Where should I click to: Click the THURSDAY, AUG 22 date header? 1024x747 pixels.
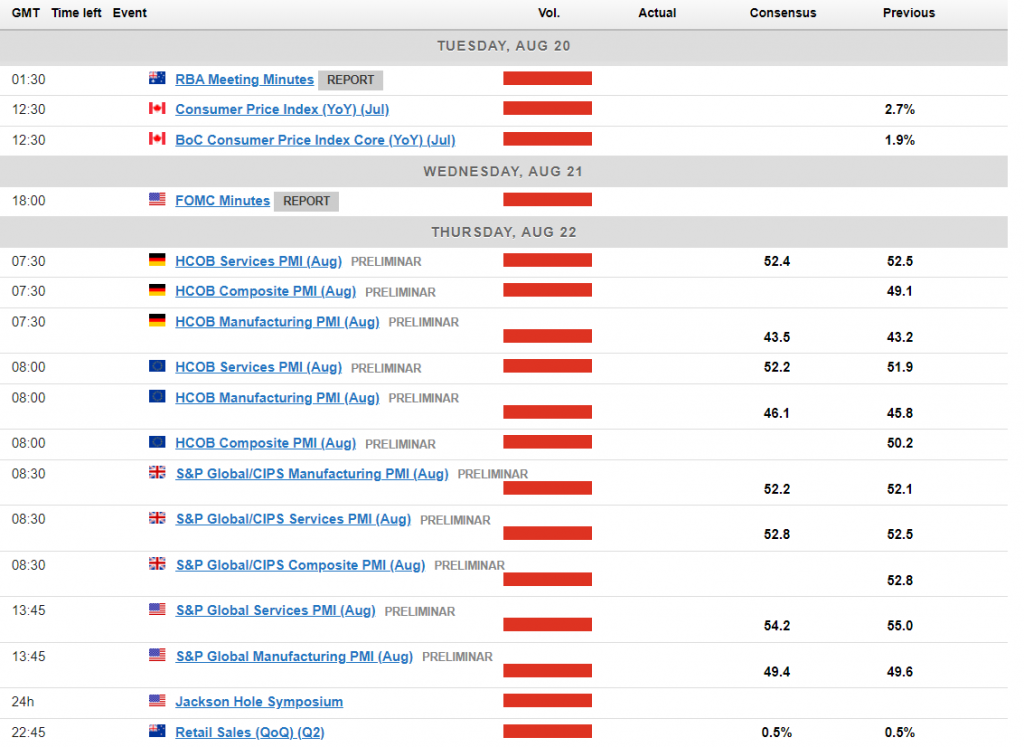click(504, 232)
